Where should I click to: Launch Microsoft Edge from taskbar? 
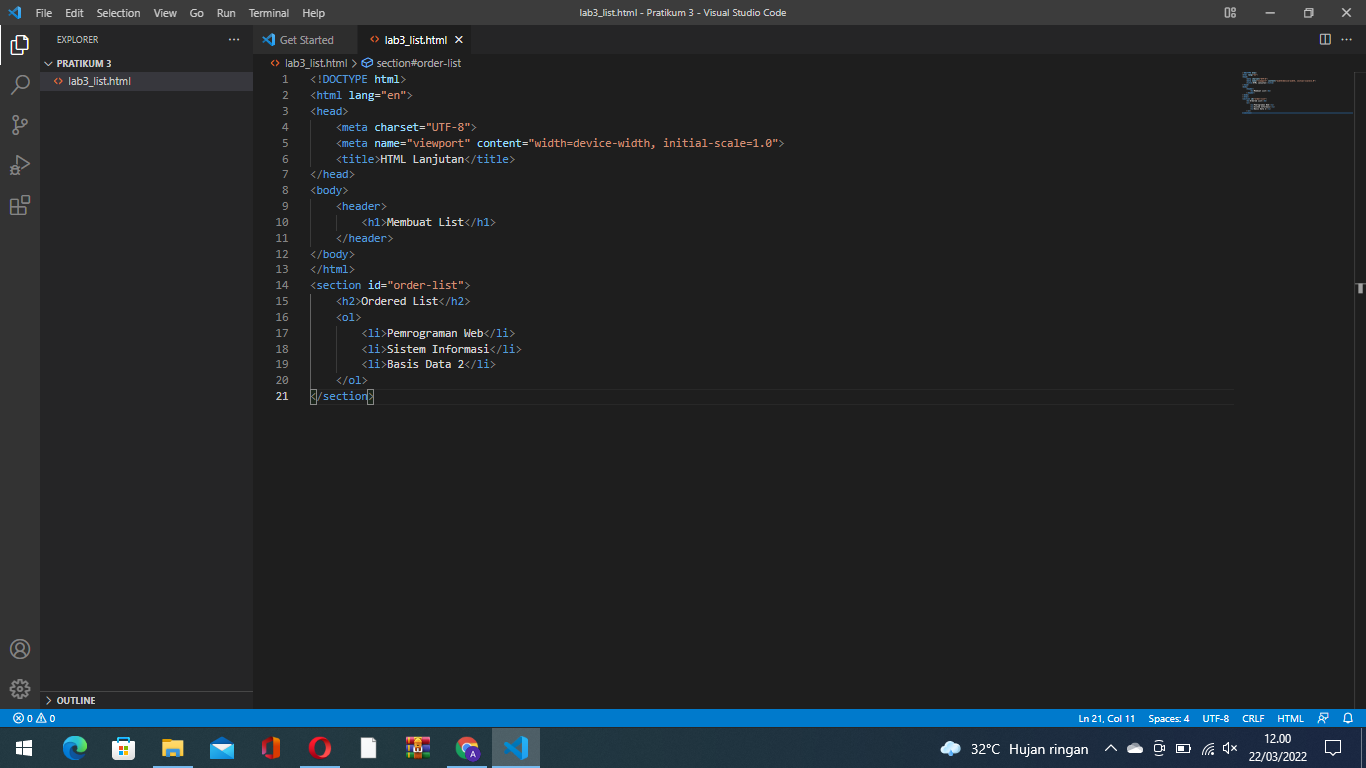[x=75, y=748]
